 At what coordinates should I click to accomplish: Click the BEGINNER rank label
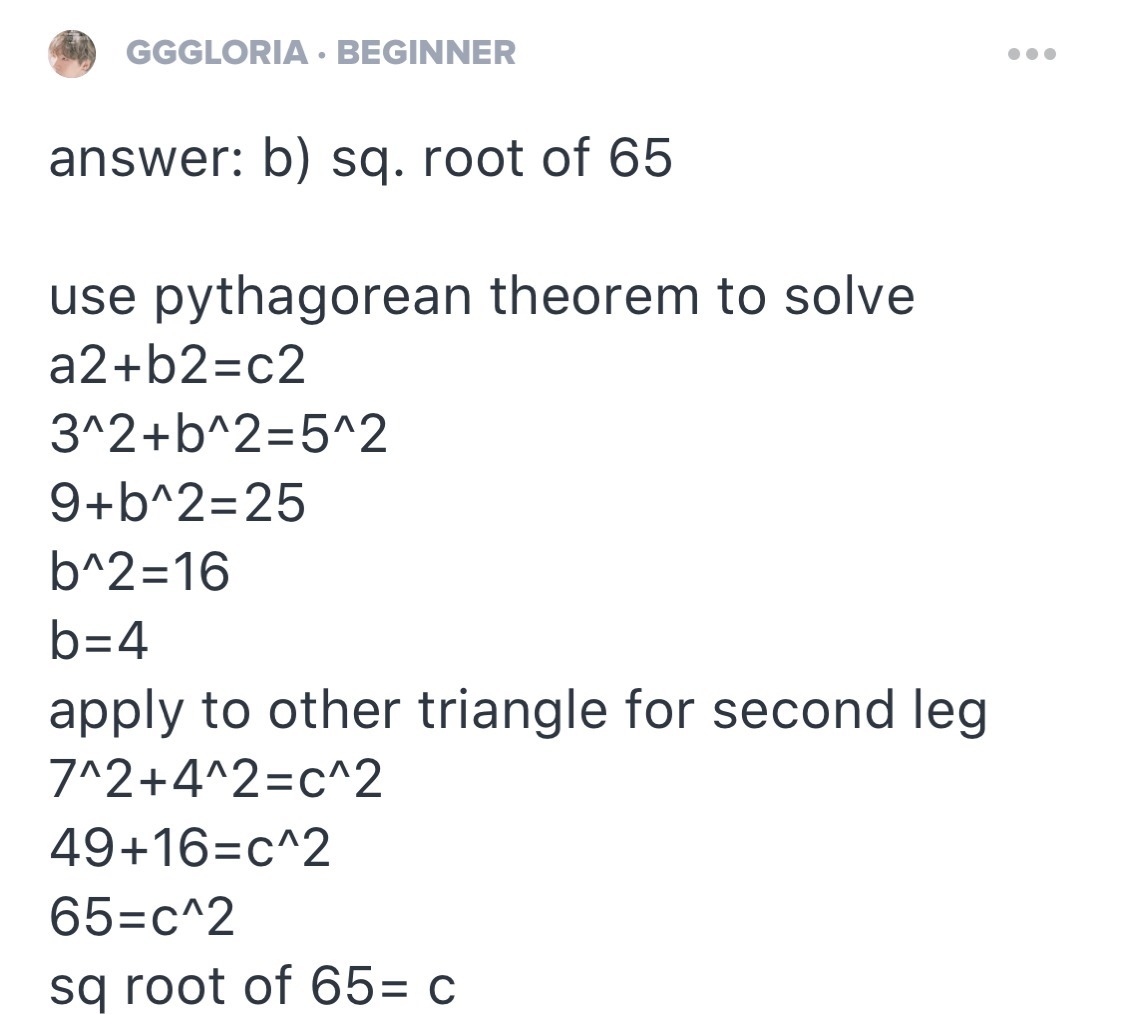click(x=426, y=52)
